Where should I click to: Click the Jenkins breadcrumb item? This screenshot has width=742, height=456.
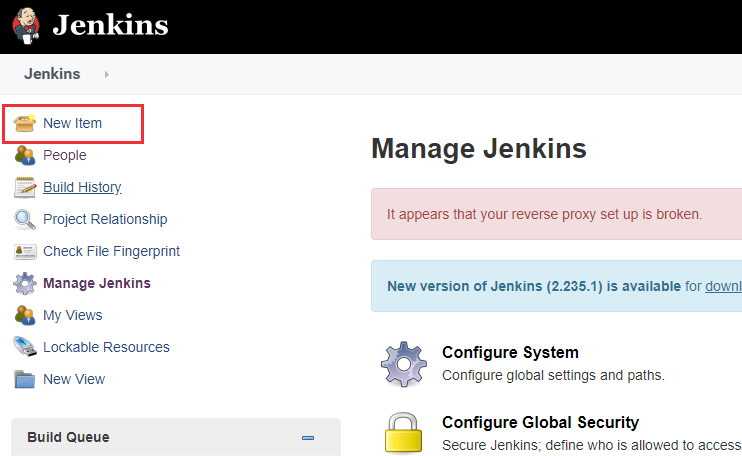[52, 74]
